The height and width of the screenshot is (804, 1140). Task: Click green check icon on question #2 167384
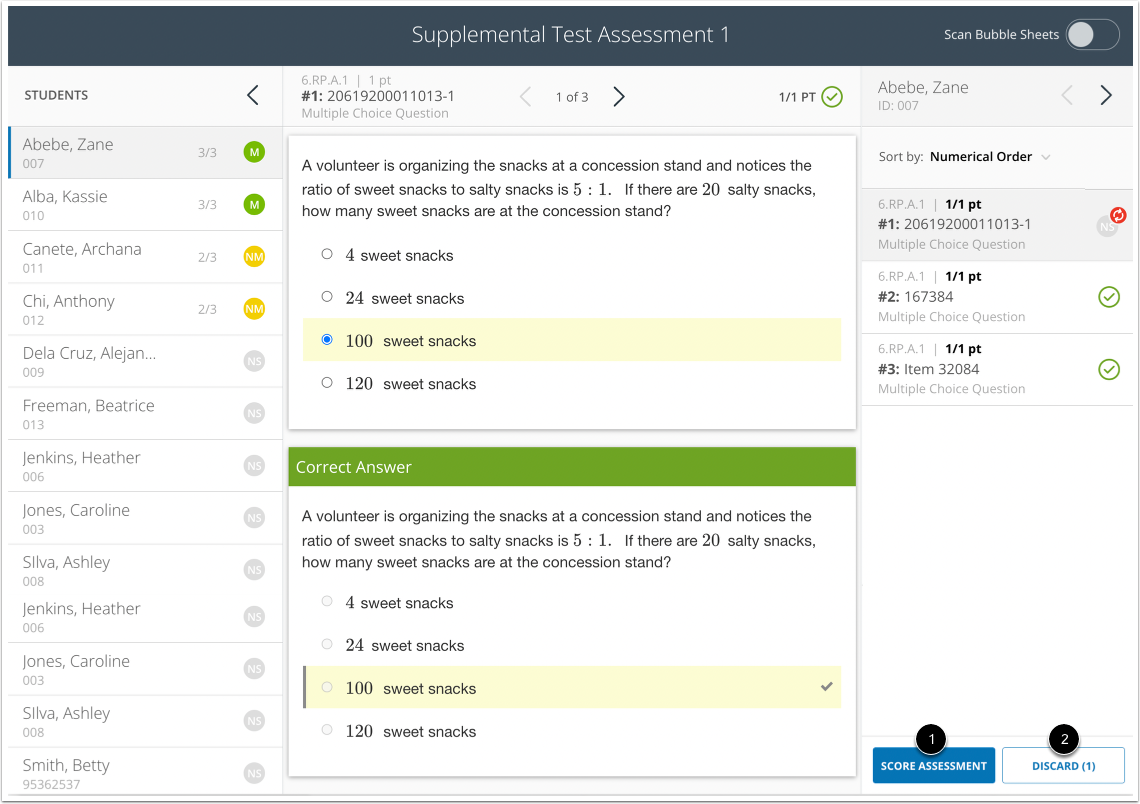(1109, 297)
